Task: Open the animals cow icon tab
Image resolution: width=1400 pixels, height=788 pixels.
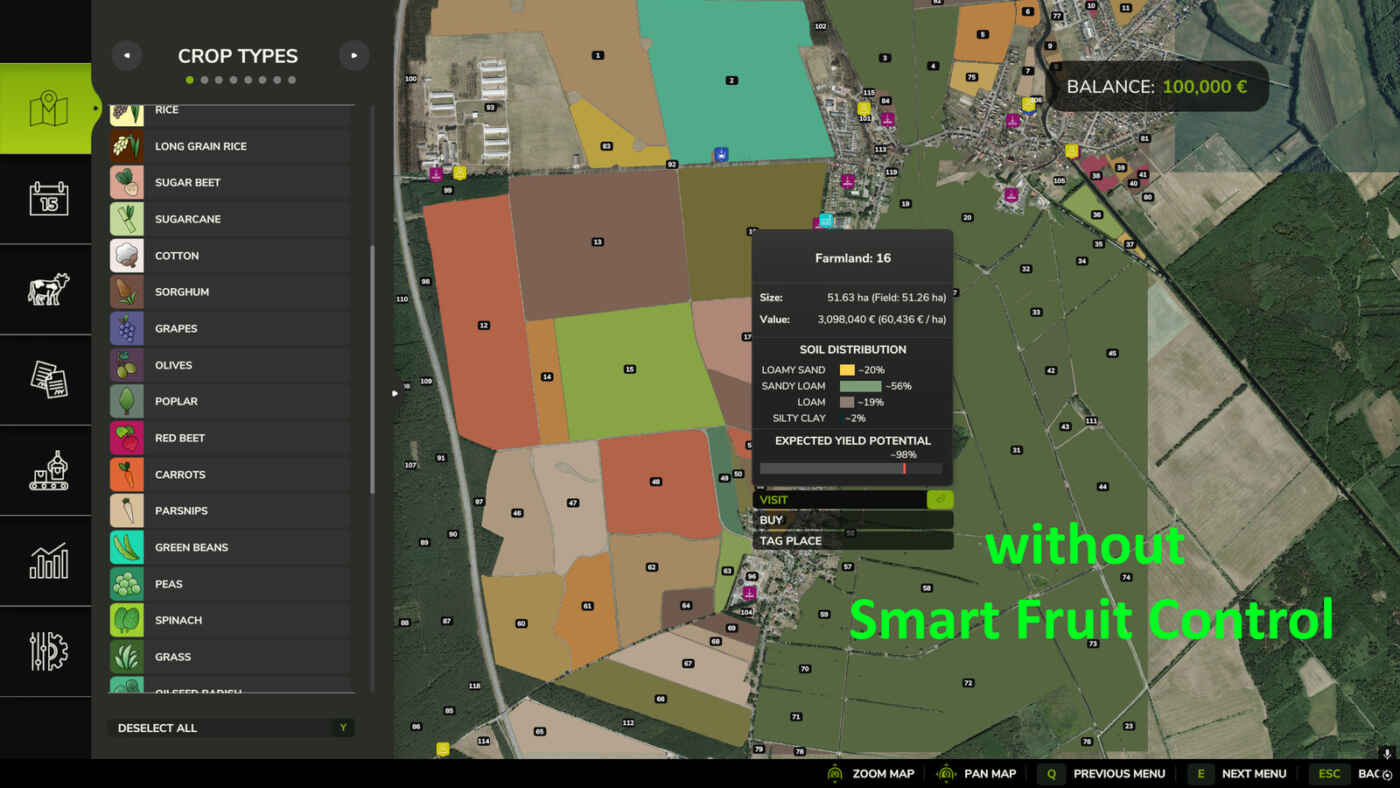Action: point(48,290)
